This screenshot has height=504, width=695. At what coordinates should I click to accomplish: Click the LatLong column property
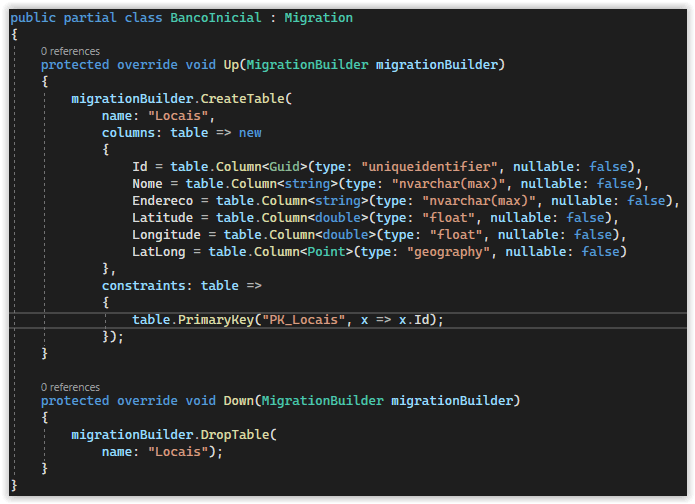159,252
